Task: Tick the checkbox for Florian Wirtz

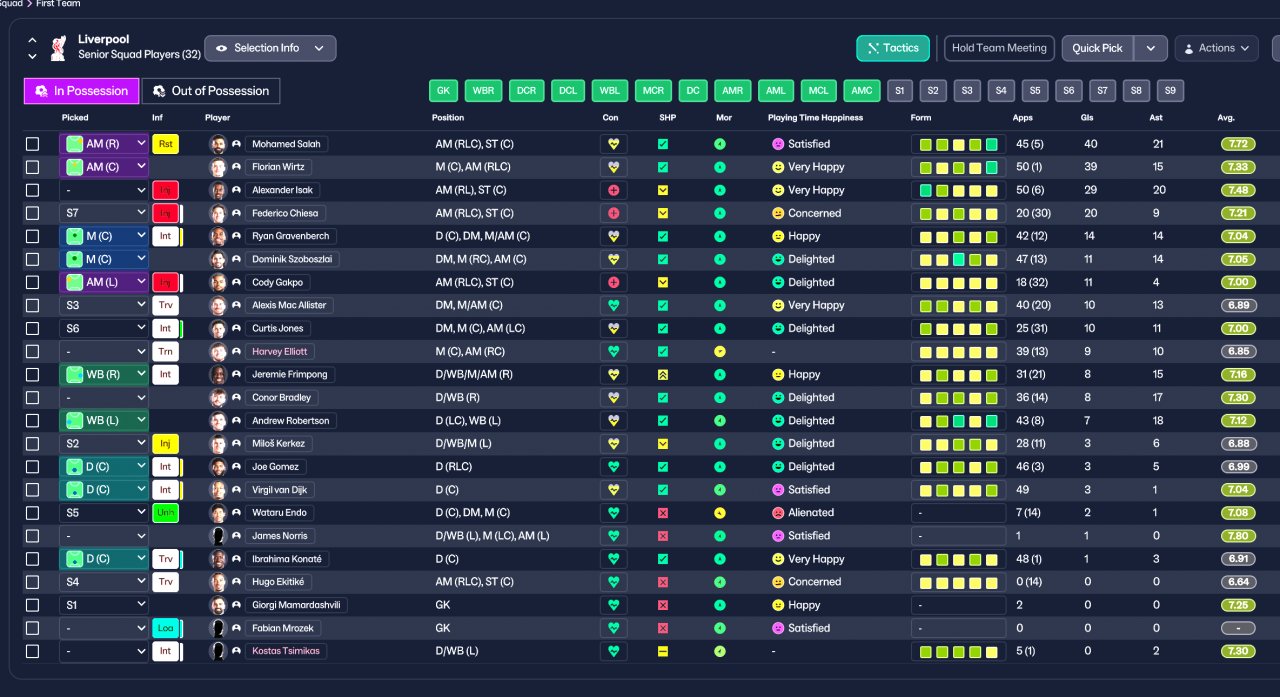Action: pyautogui.click(x=32, y=167)
